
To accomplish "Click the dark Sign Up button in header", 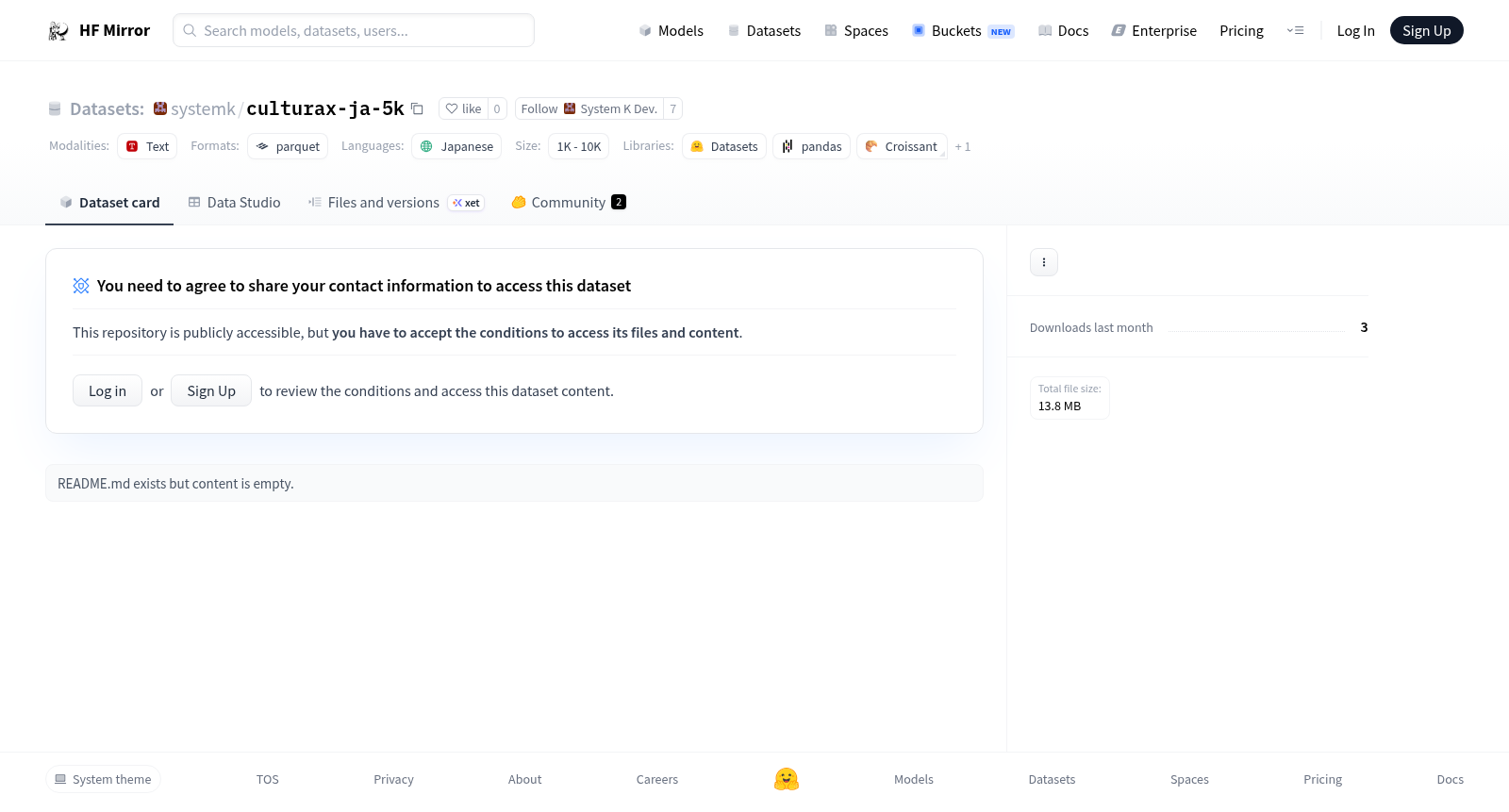I will 1426,30.
